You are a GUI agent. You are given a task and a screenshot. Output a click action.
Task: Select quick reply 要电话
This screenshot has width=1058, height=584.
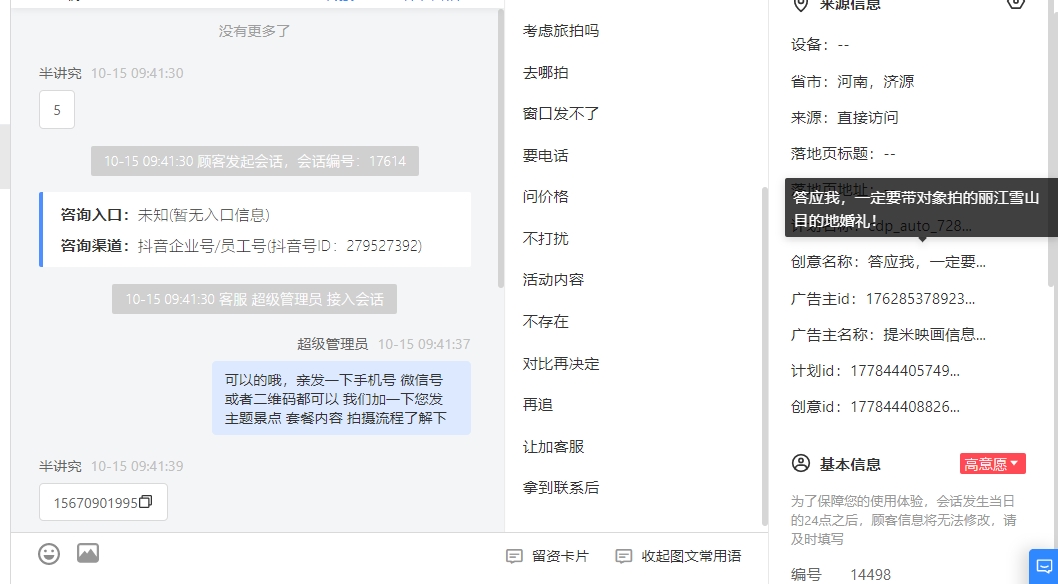pos(545,156)
